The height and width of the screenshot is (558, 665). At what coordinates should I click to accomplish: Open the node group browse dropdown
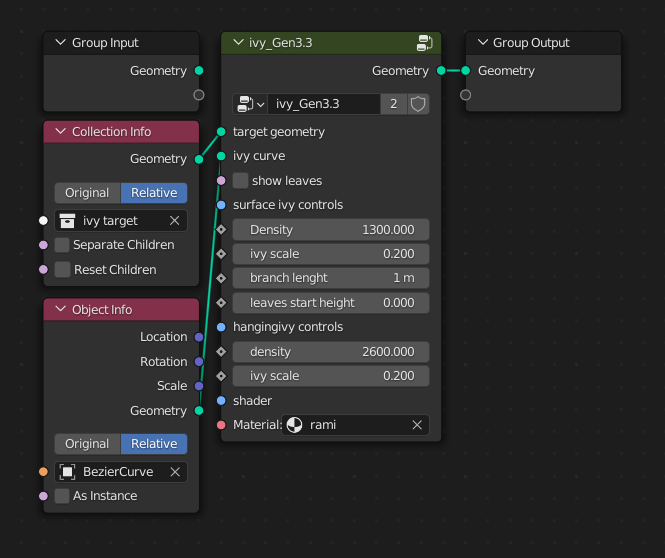pyautogui.click(x=250, y=104)
